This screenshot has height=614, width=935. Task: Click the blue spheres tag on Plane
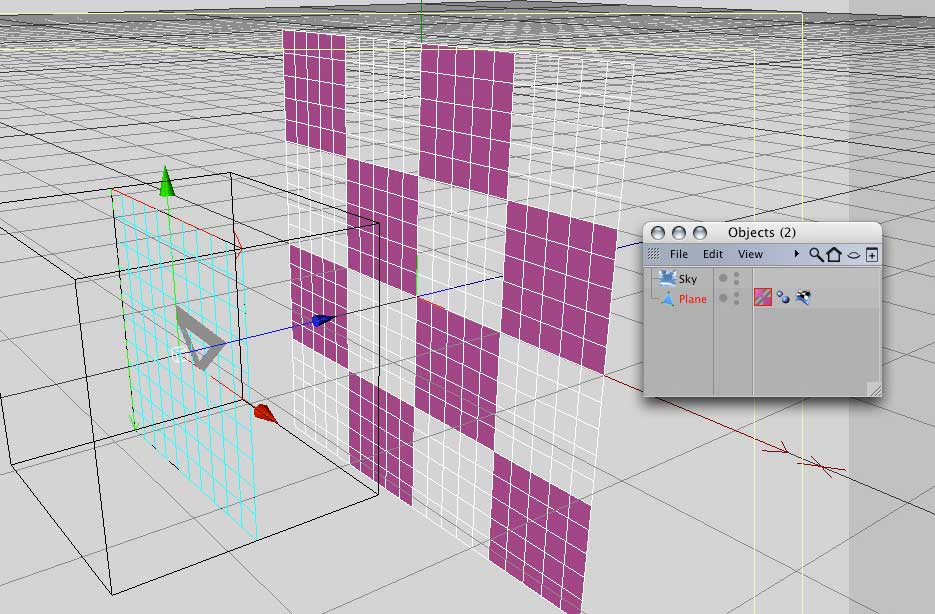coord(783,297)
